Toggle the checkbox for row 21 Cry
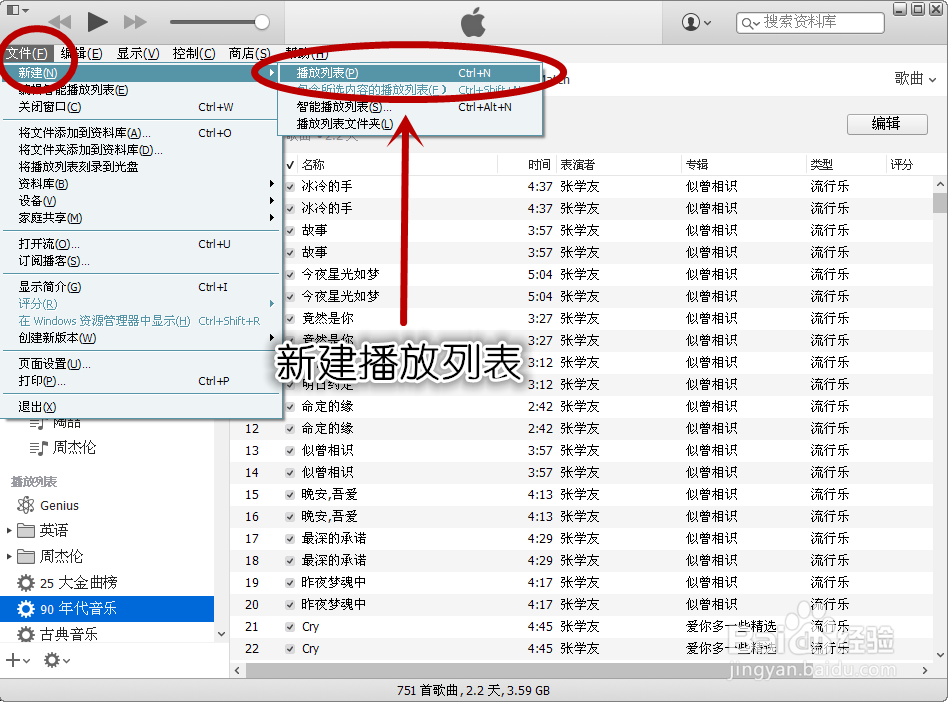This screenshot has width=948, height=702. pos(290,627)
